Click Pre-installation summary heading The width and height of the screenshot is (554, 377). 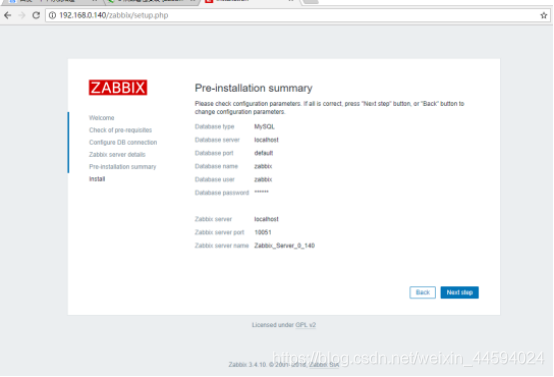tap(253, 88)
